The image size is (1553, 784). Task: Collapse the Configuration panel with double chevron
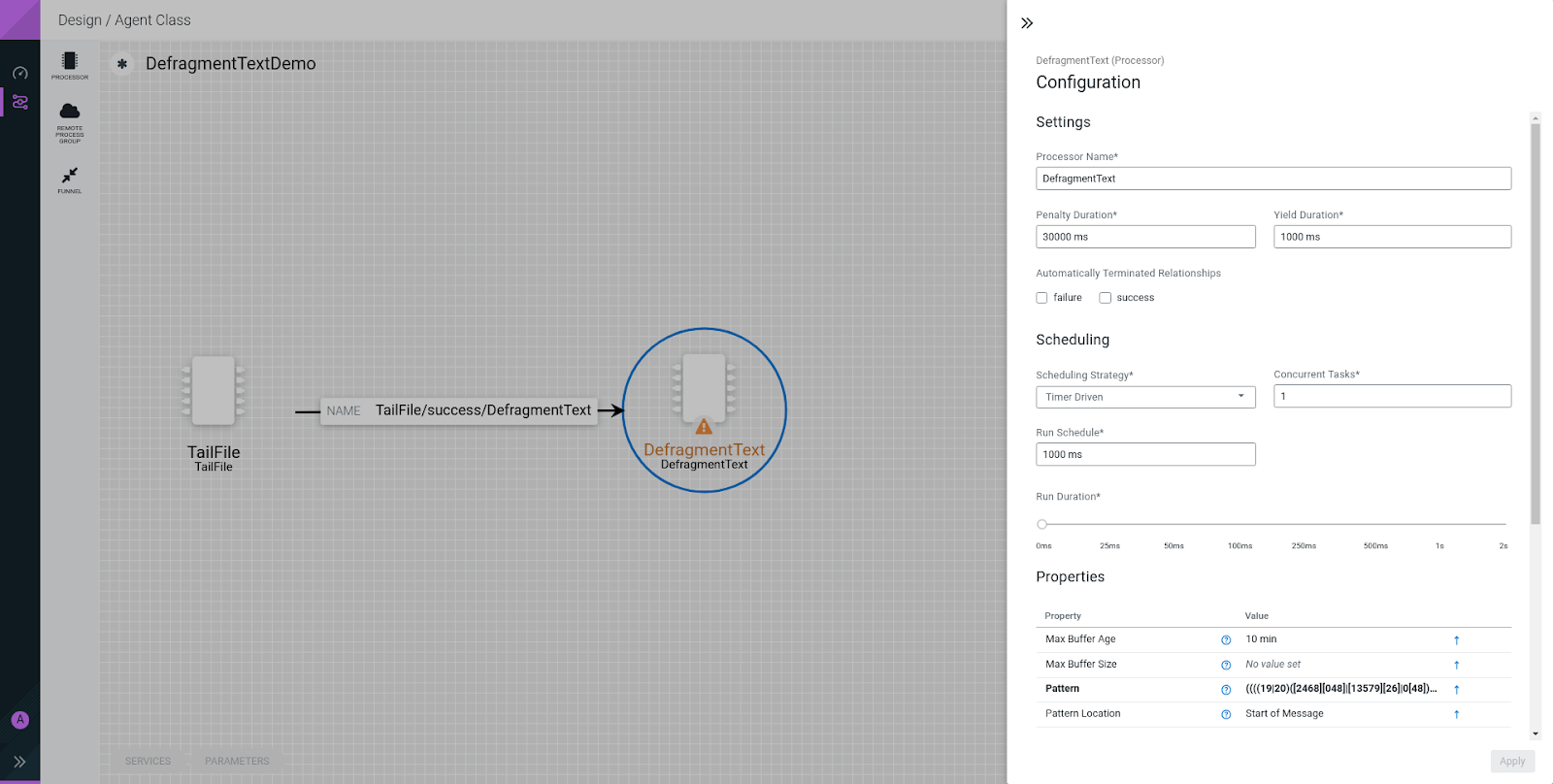[x=1027, y=23]
